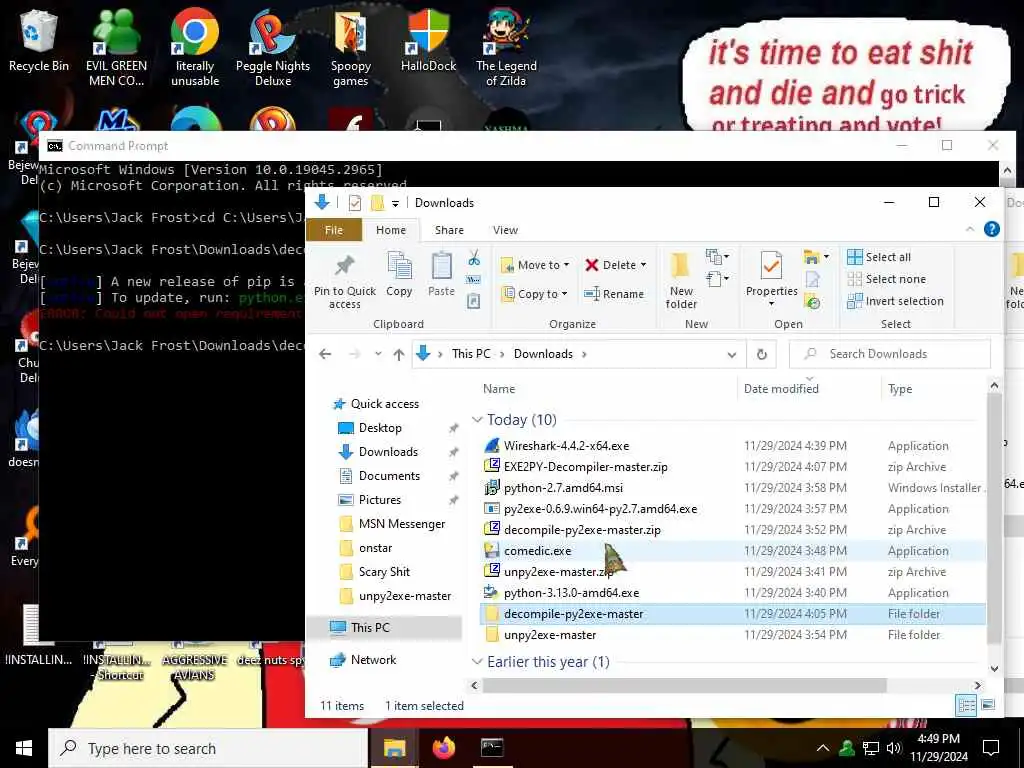Open the Share ribbon tab
The width and height of the screenshot is (1024, 768).
(x=449, y=230)
